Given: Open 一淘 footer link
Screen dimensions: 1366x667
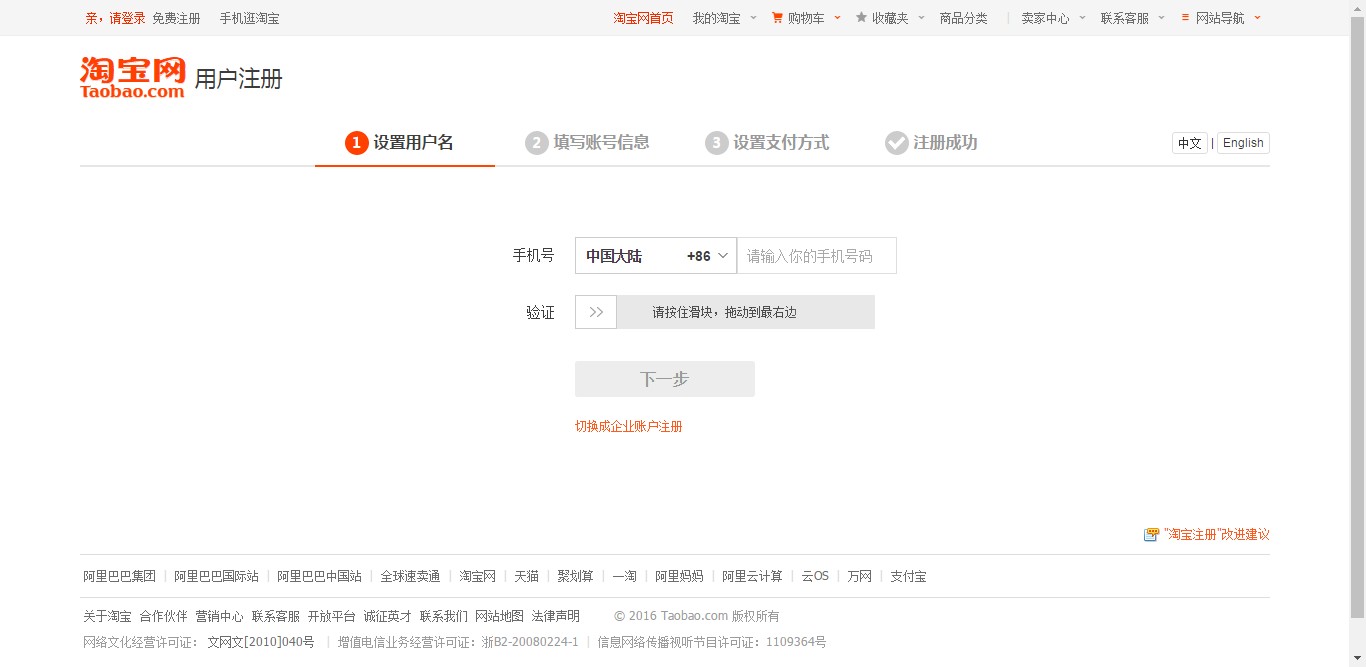Looking at the screenshot, I should click(x=625, y=576).
